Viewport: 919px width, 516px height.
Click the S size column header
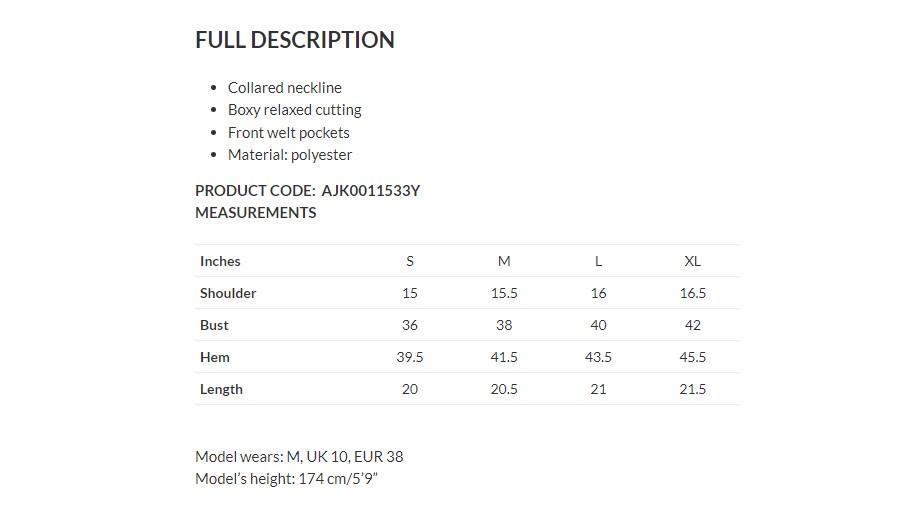point(410,261)
